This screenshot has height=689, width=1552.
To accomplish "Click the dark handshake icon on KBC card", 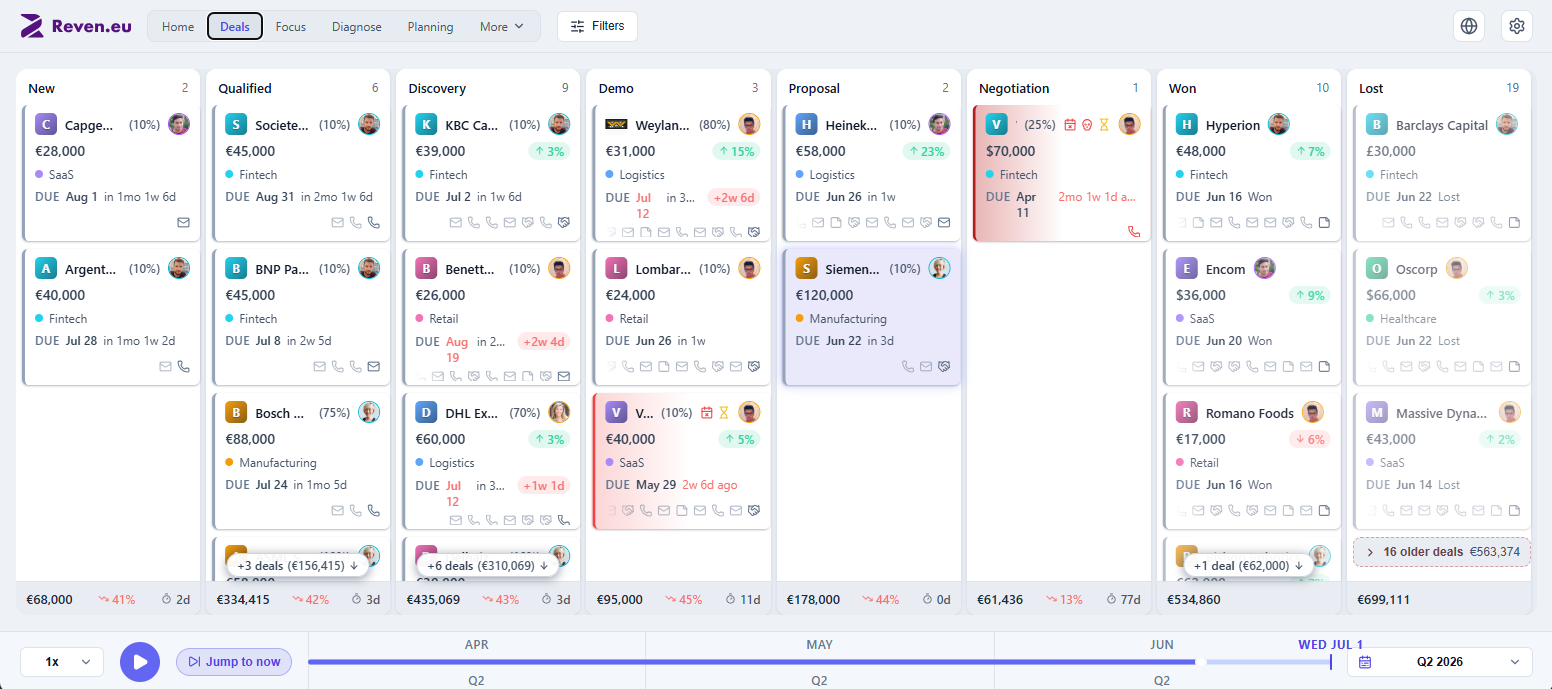I will pos(563,222).
